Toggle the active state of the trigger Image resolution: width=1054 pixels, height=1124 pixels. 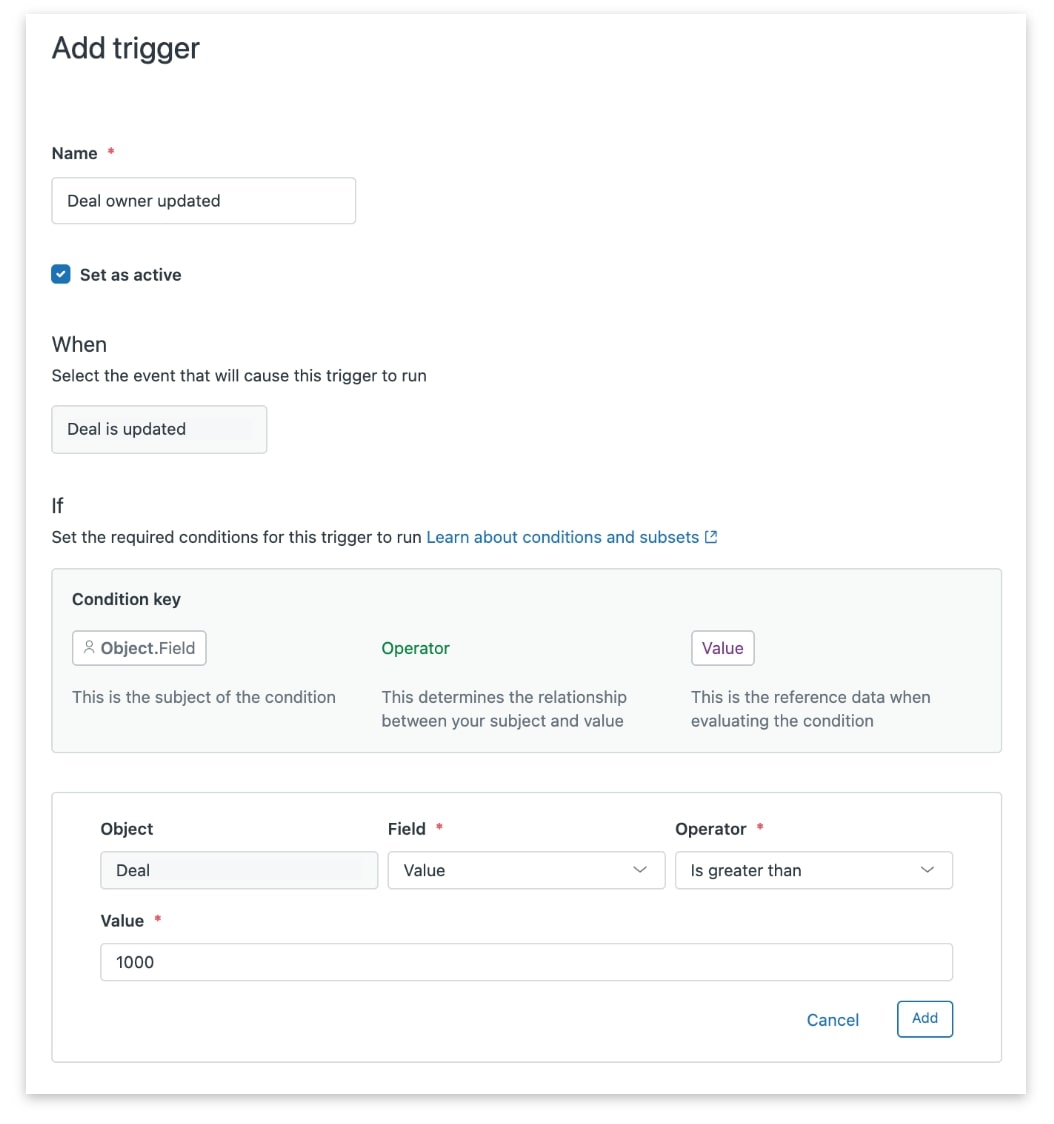(61, 274)
